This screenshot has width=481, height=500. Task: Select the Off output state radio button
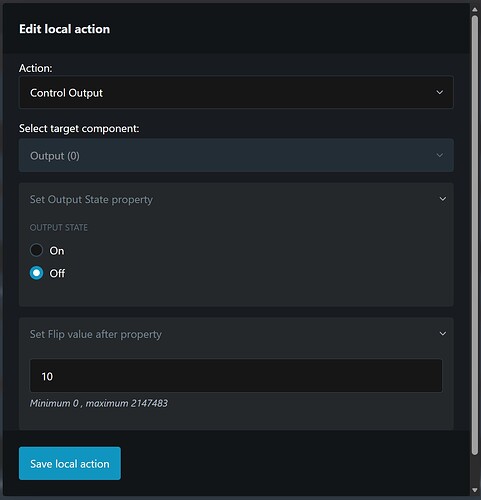point(36,273)
